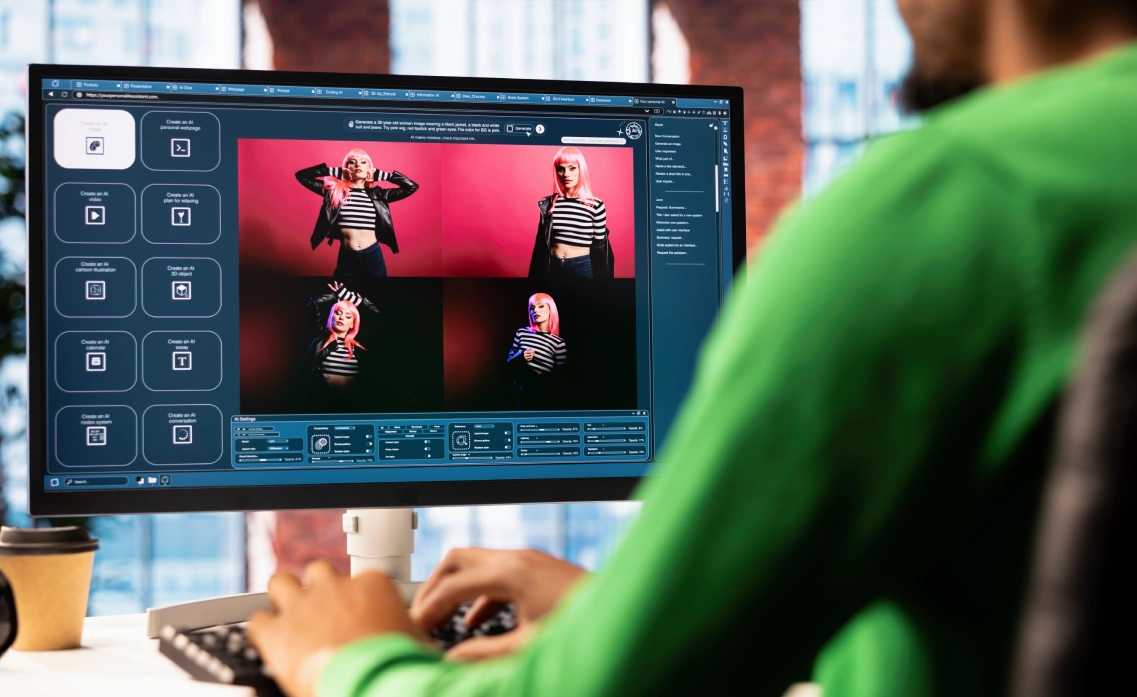Toggle the Random style switch under Composition

click(368, 451)
